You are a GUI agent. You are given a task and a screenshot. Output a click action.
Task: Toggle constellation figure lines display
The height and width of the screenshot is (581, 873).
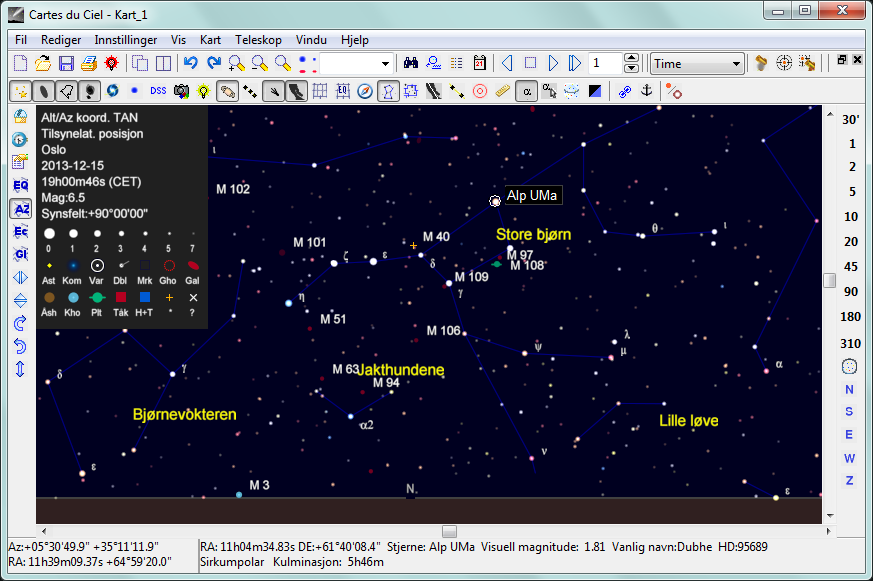coord(388,92)
